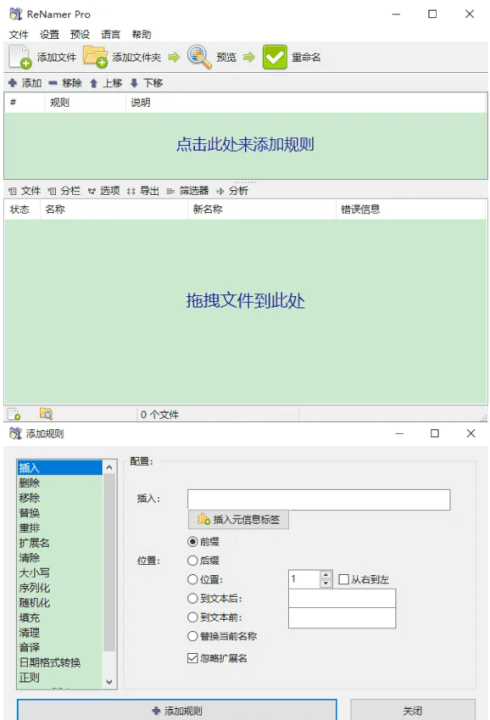Click the Preview (预览) magnifier icon

tap(199, 57)
